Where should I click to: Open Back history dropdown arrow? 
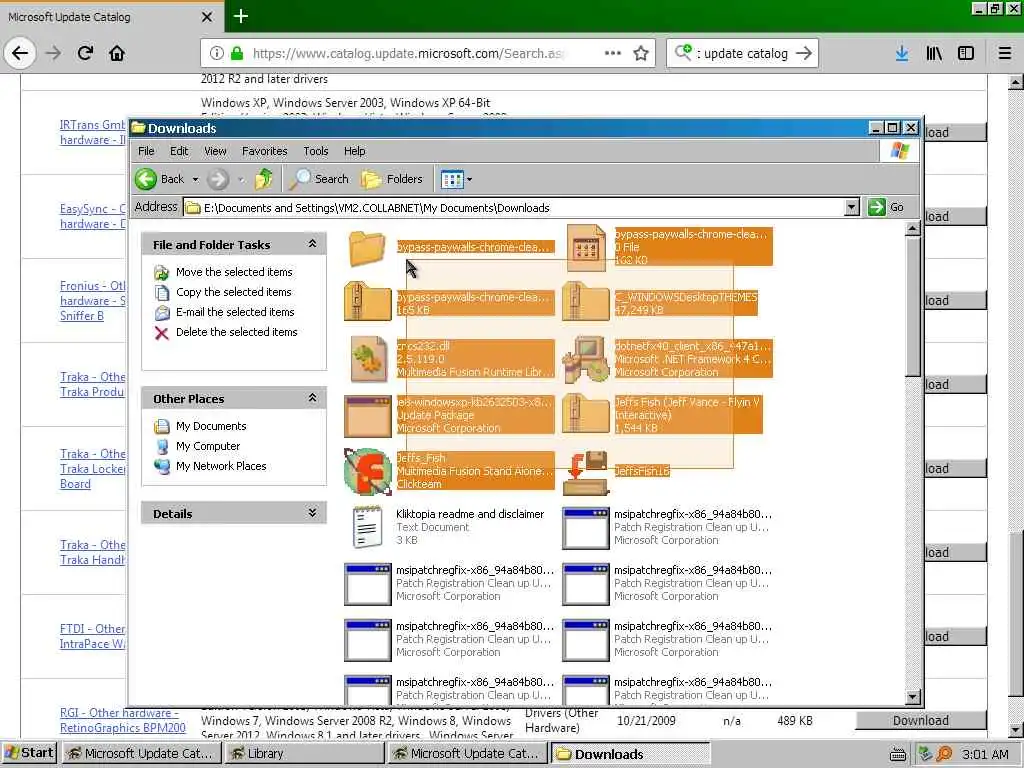pyautogui.click(x=195, y=179)
